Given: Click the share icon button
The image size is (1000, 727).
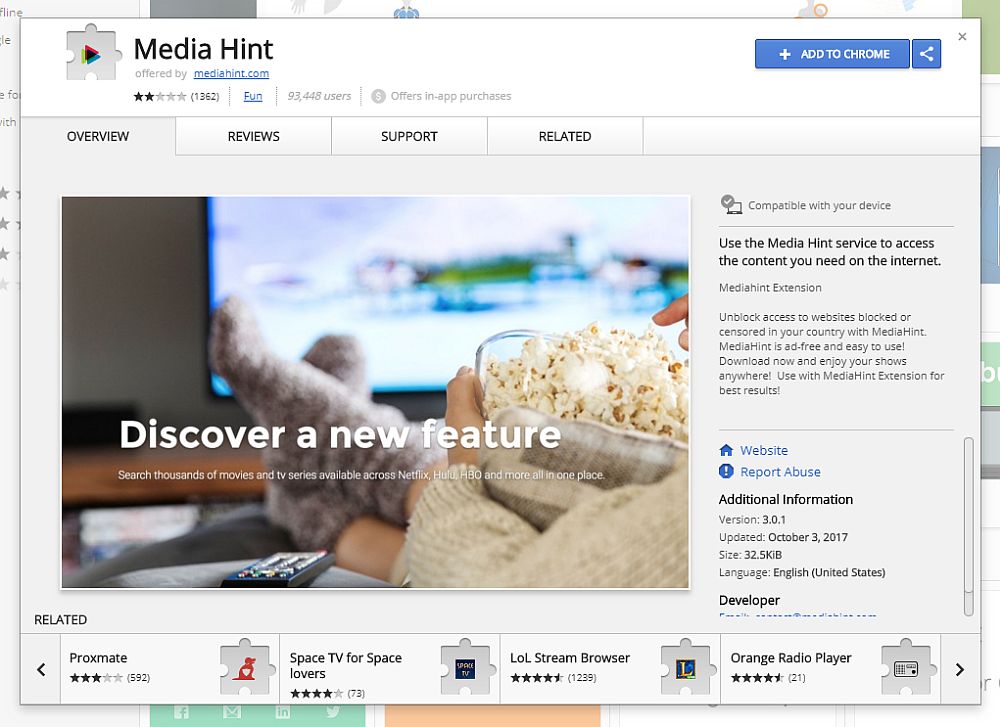Looking at the screenshot, I should pos(927,54).
